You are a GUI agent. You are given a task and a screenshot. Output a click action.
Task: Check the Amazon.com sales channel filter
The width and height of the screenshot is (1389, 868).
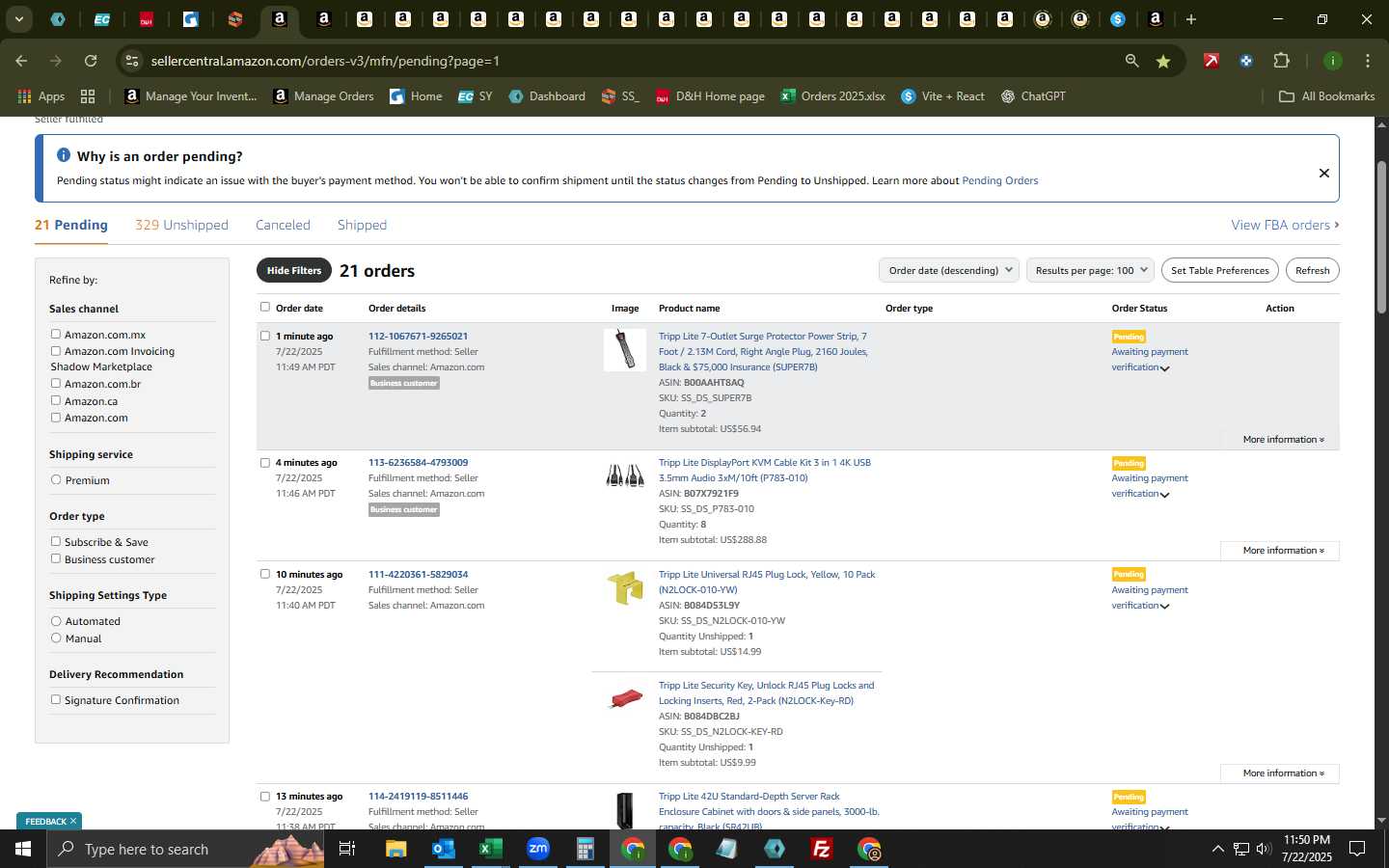point(56,417)
